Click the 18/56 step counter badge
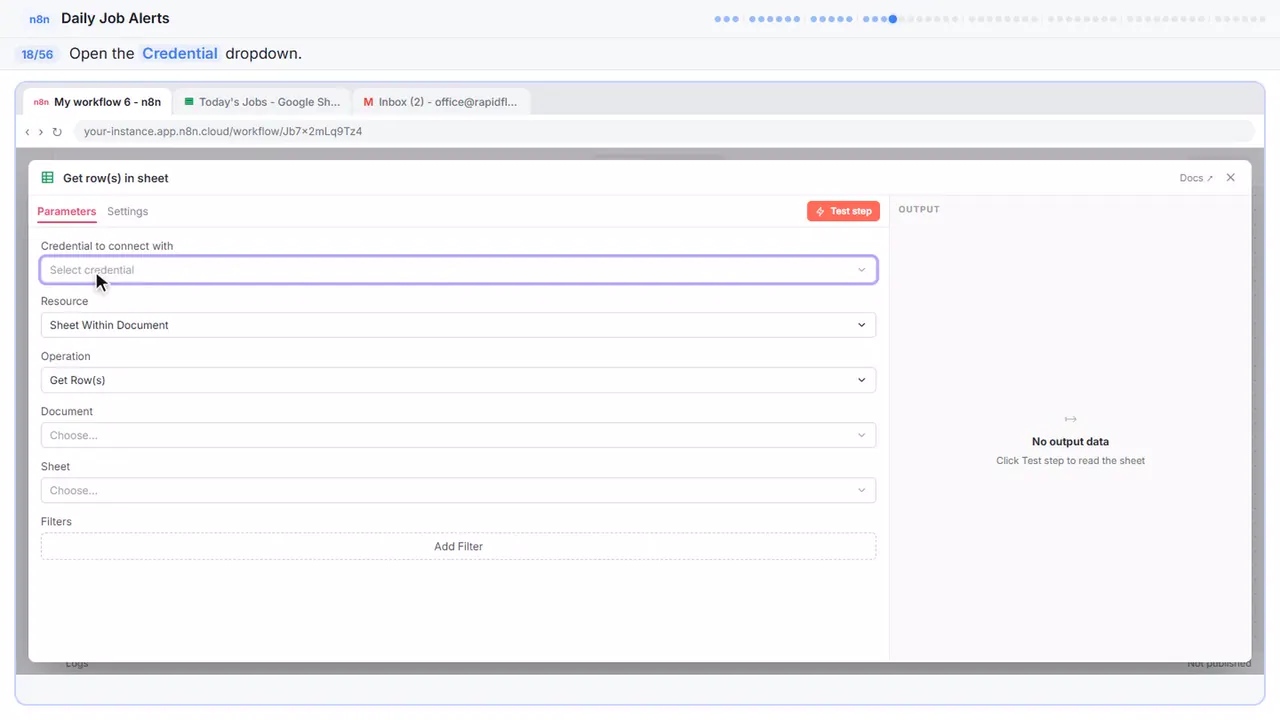The height and width of the screenshot is (720, 1280). (x=37, y=54)
